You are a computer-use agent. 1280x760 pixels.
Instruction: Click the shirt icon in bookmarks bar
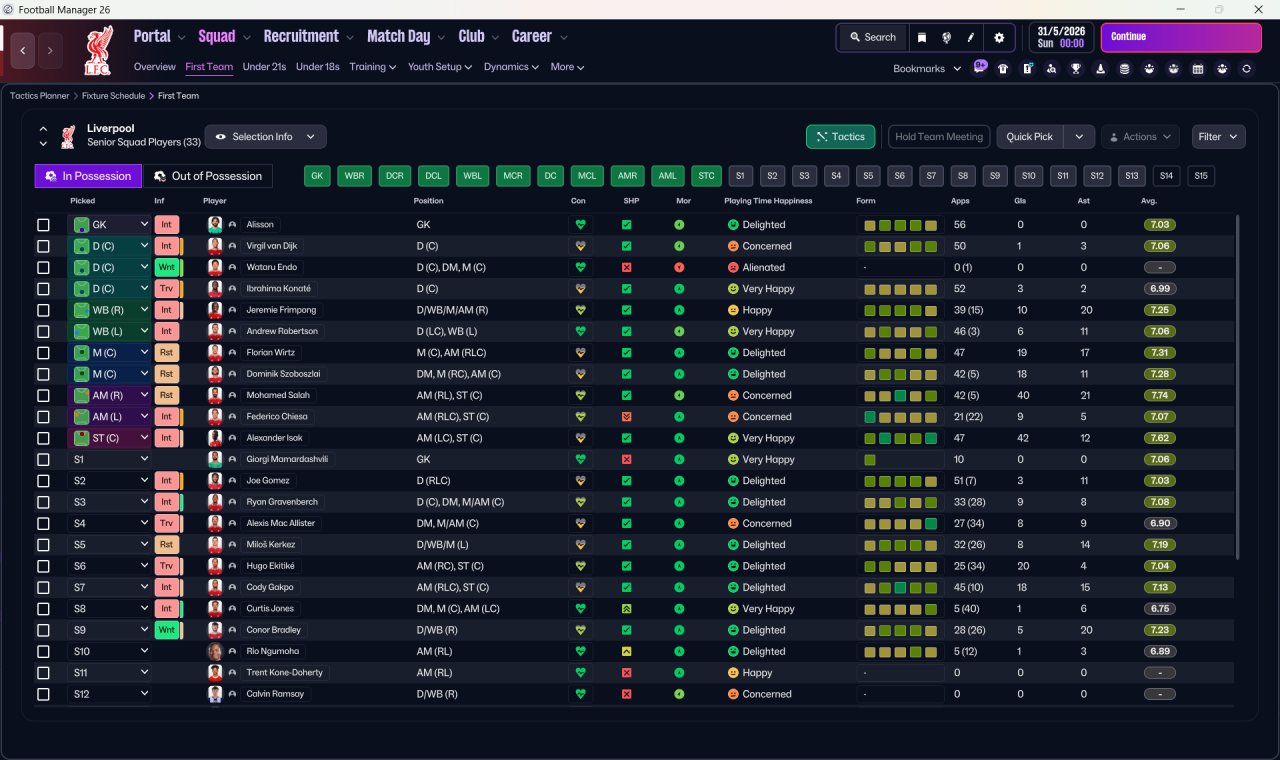click(x=1003, y=69)
